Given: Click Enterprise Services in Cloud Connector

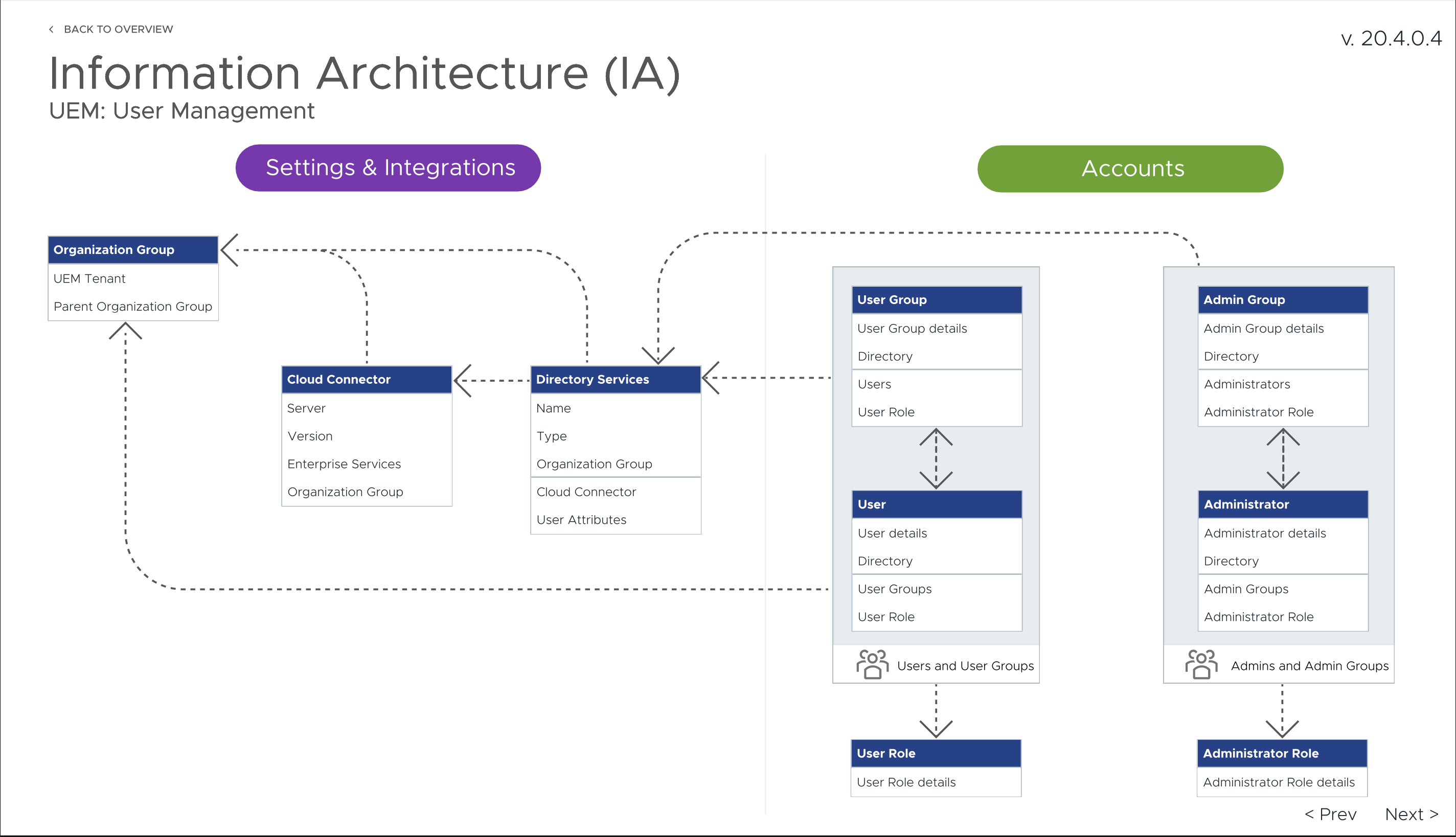Looking at the screenshot, I should click(344, 464).
